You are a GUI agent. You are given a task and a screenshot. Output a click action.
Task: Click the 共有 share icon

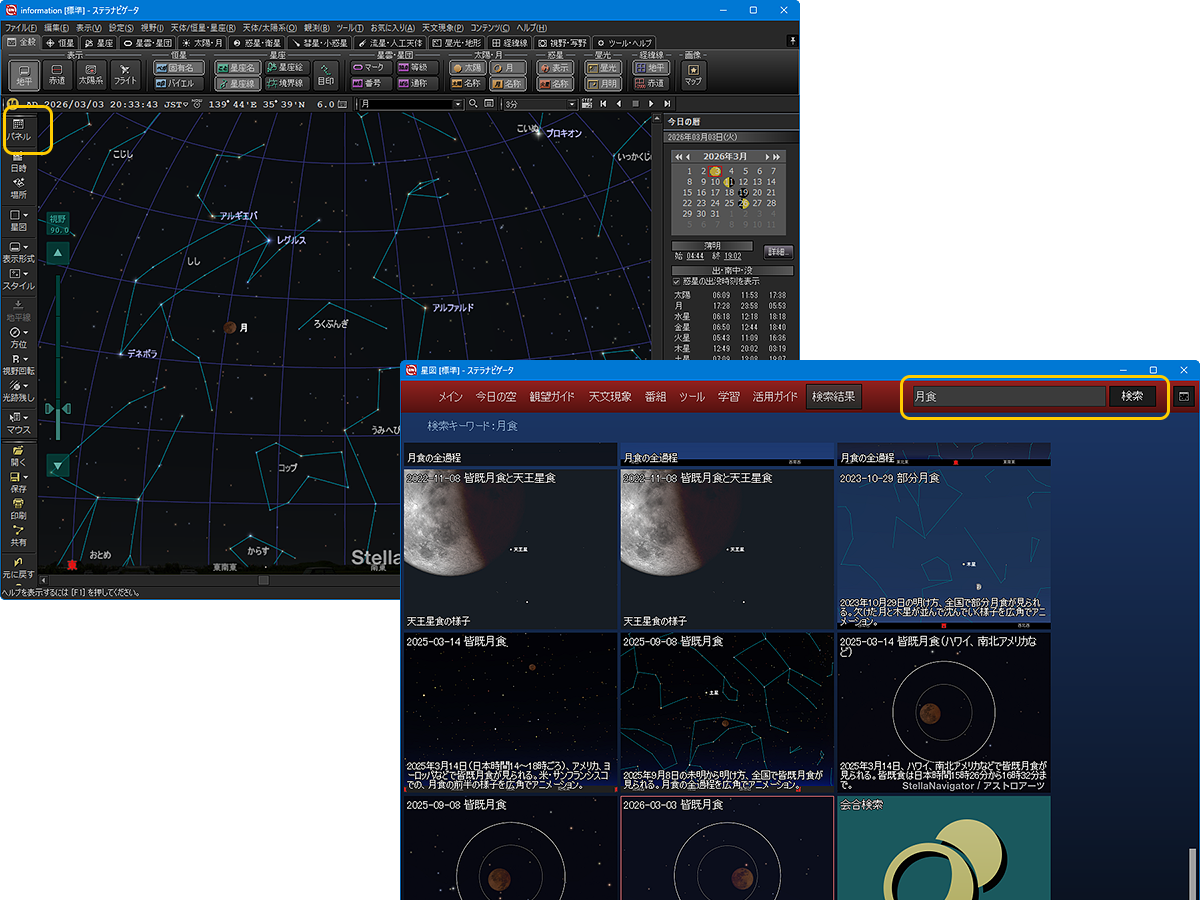(x=19, y=535)
